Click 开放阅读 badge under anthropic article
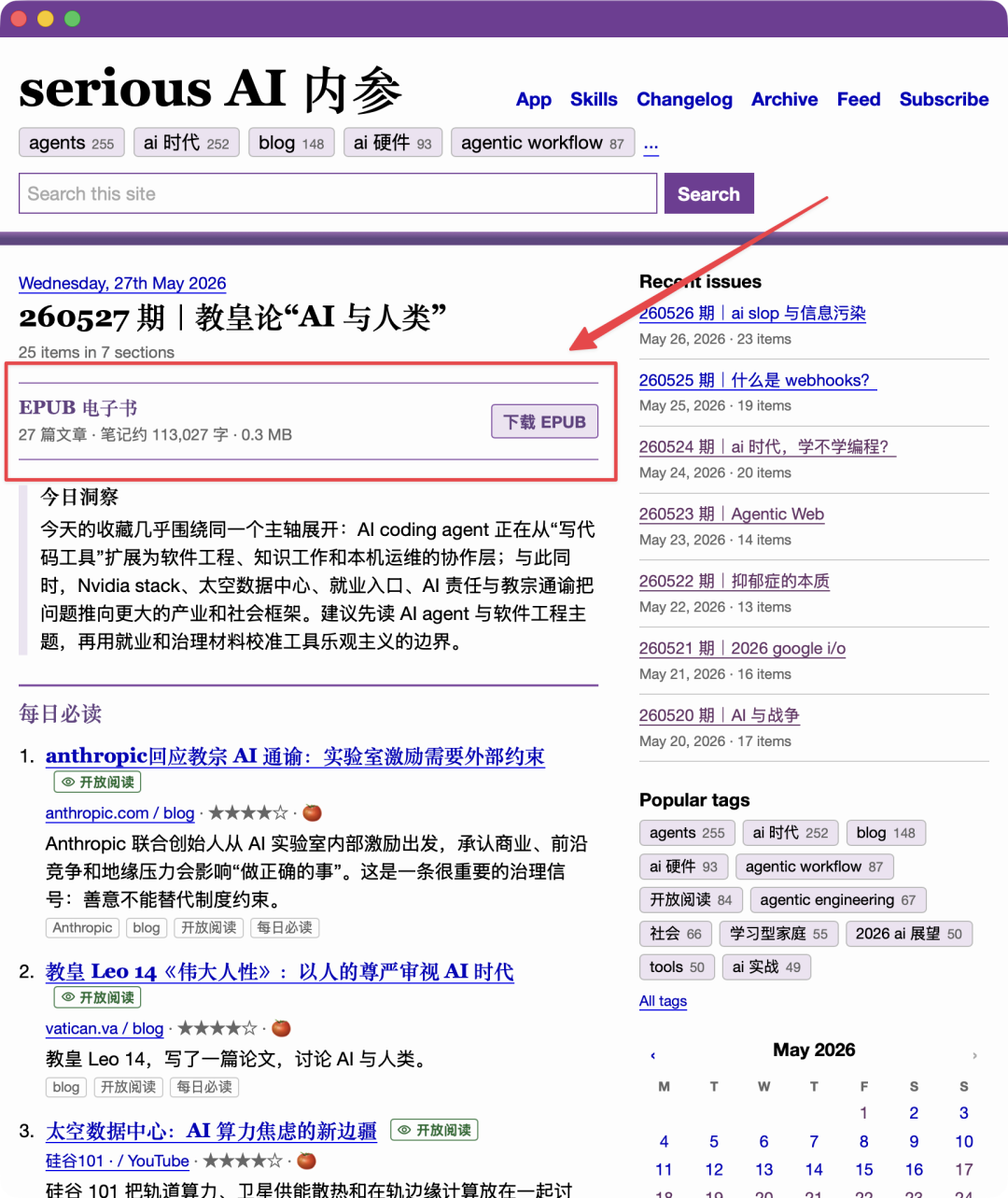Screen dimensions: 1008x1198 click(97, 782)
